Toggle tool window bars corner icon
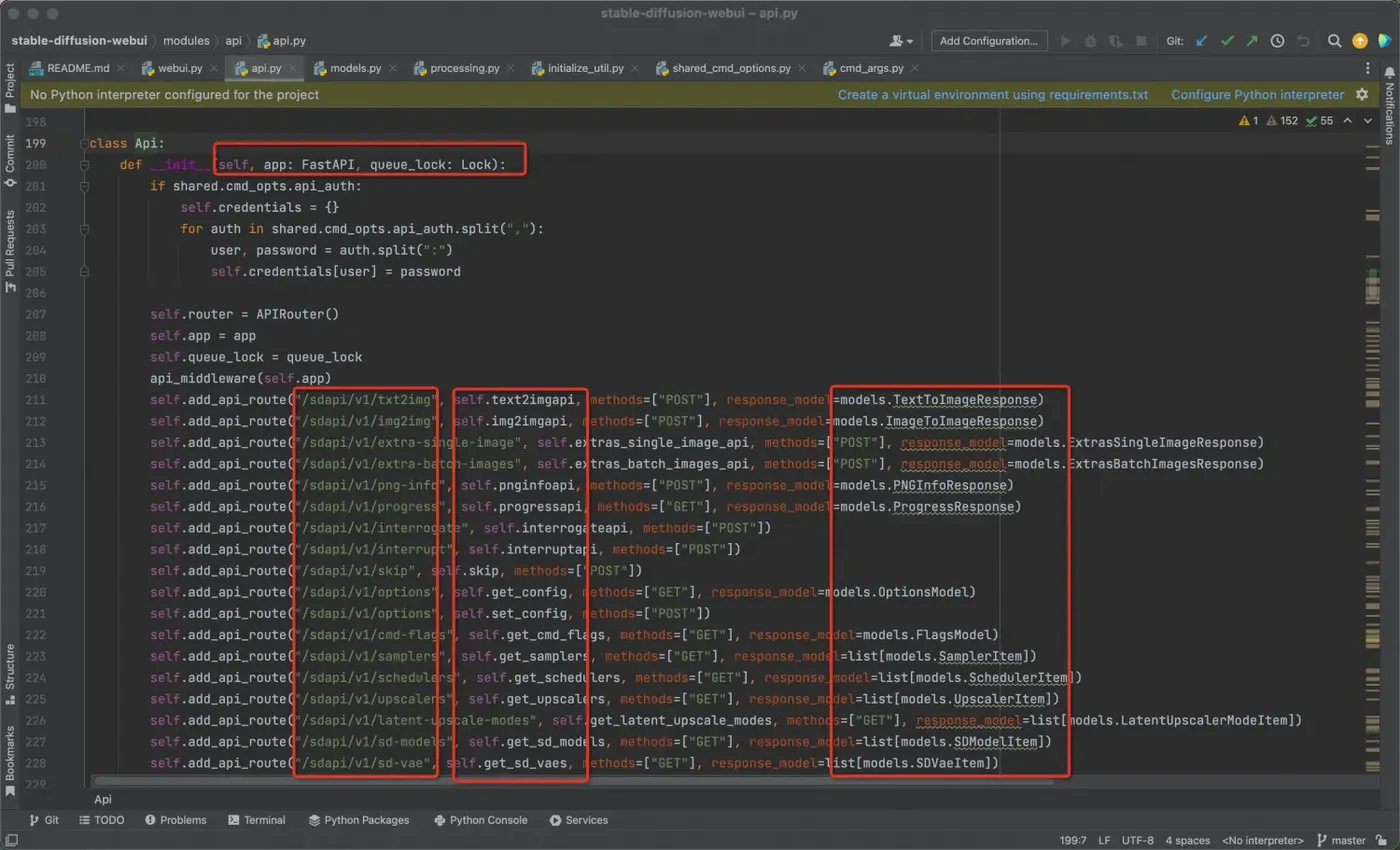1400x850 pixels. point(11,840)
